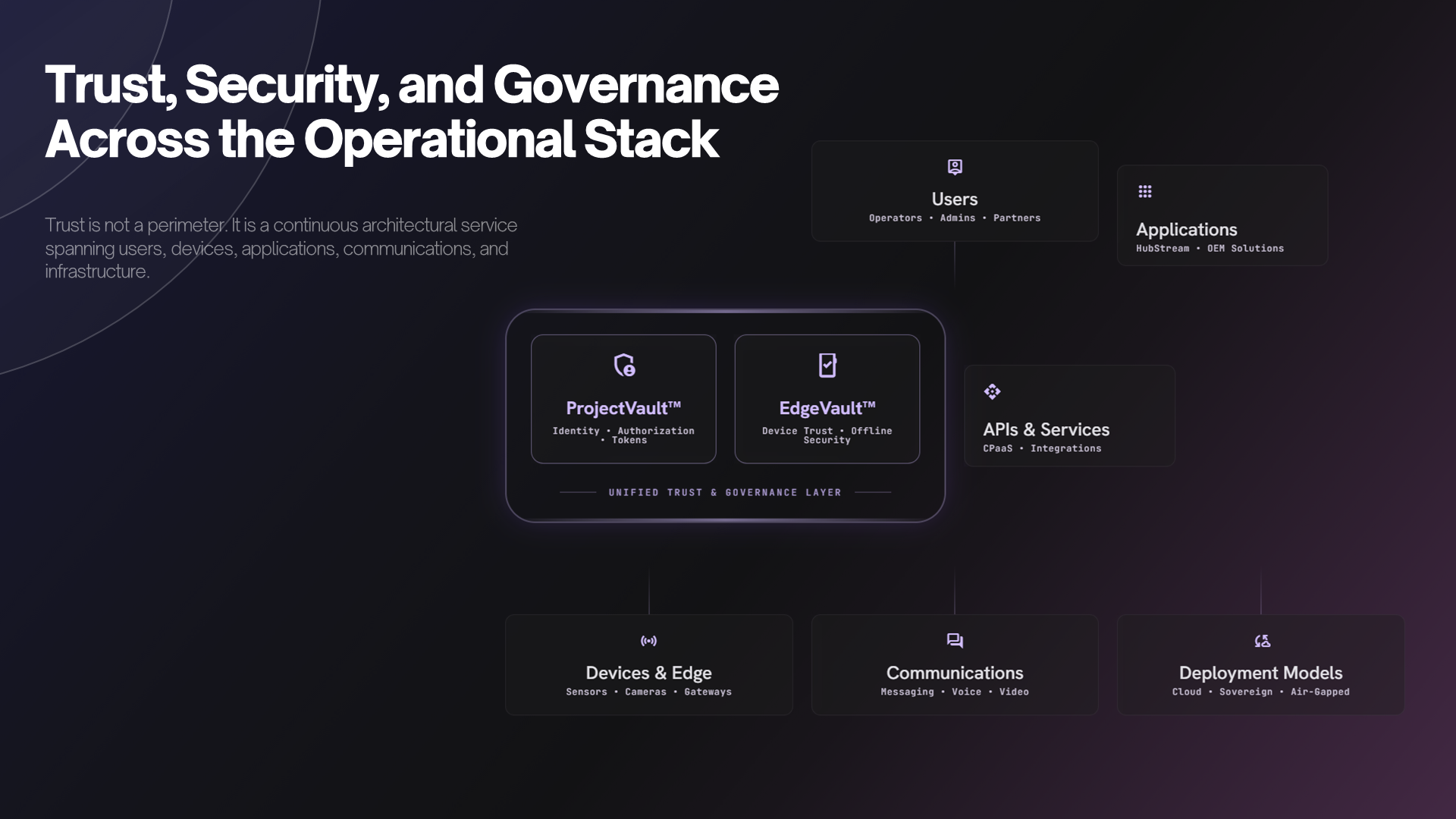Image resolution: width=1456 pixels, height=819 pixels.
Task: Click 'Identity • Authorization • Tokens' text
Action: click(623, 435)
